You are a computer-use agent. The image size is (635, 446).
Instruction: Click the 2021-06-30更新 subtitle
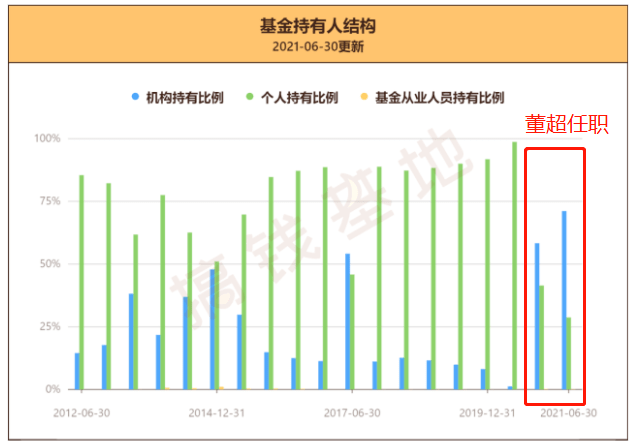[x=318, y=47]
